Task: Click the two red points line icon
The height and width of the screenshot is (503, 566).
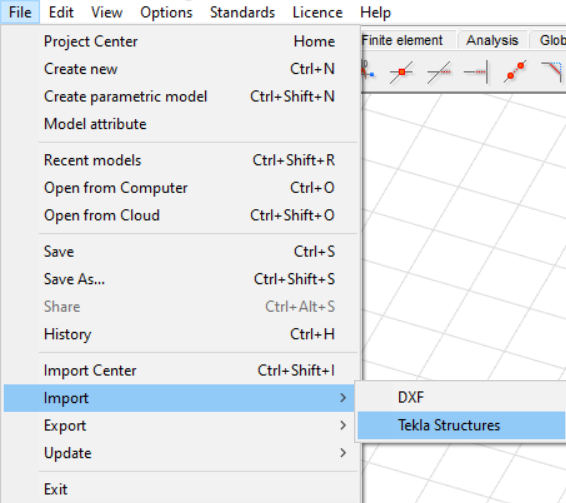Action: (x=515, y=71)
